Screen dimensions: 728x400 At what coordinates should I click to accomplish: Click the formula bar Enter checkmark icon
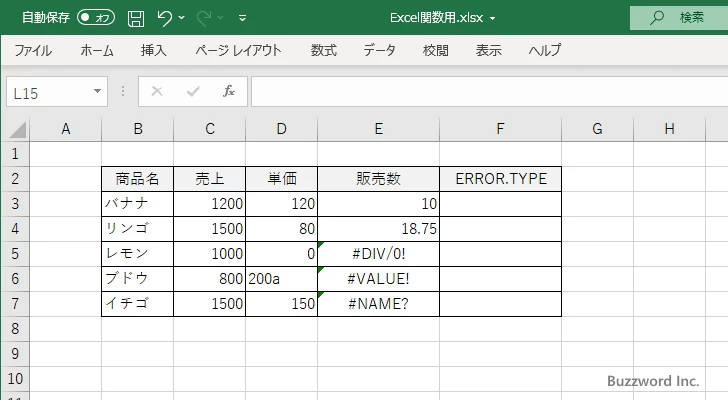click(x=193, y=92)
